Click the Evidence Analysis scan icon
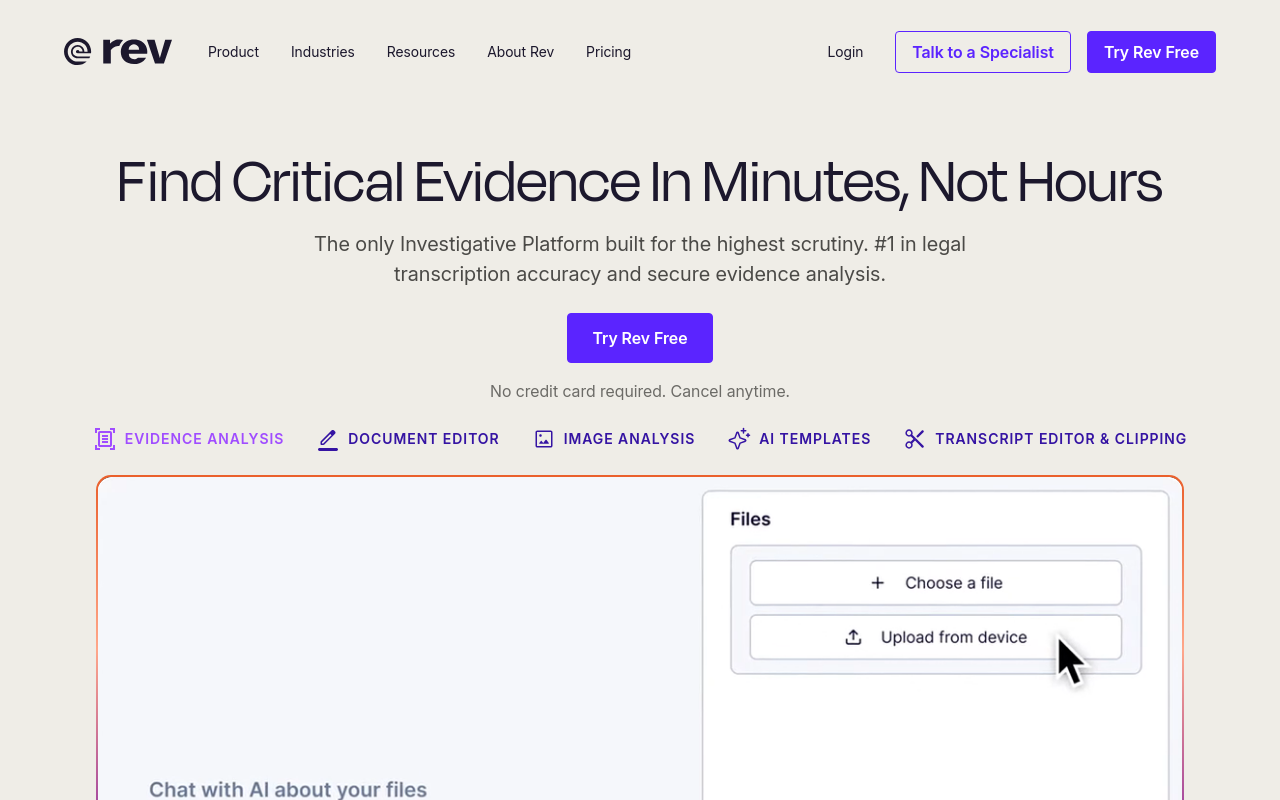Viewport: 1280px width, 800px height. 105,439
